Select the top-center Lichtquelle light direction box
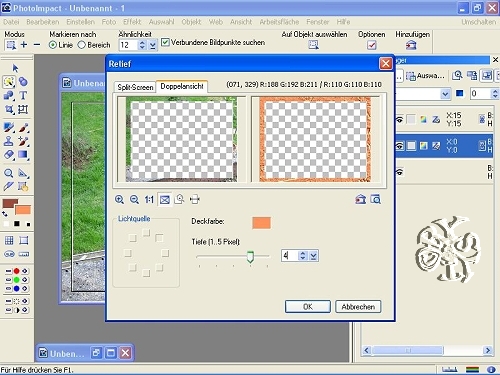Viewport: 500px width, 375px height. pos(146,233)
